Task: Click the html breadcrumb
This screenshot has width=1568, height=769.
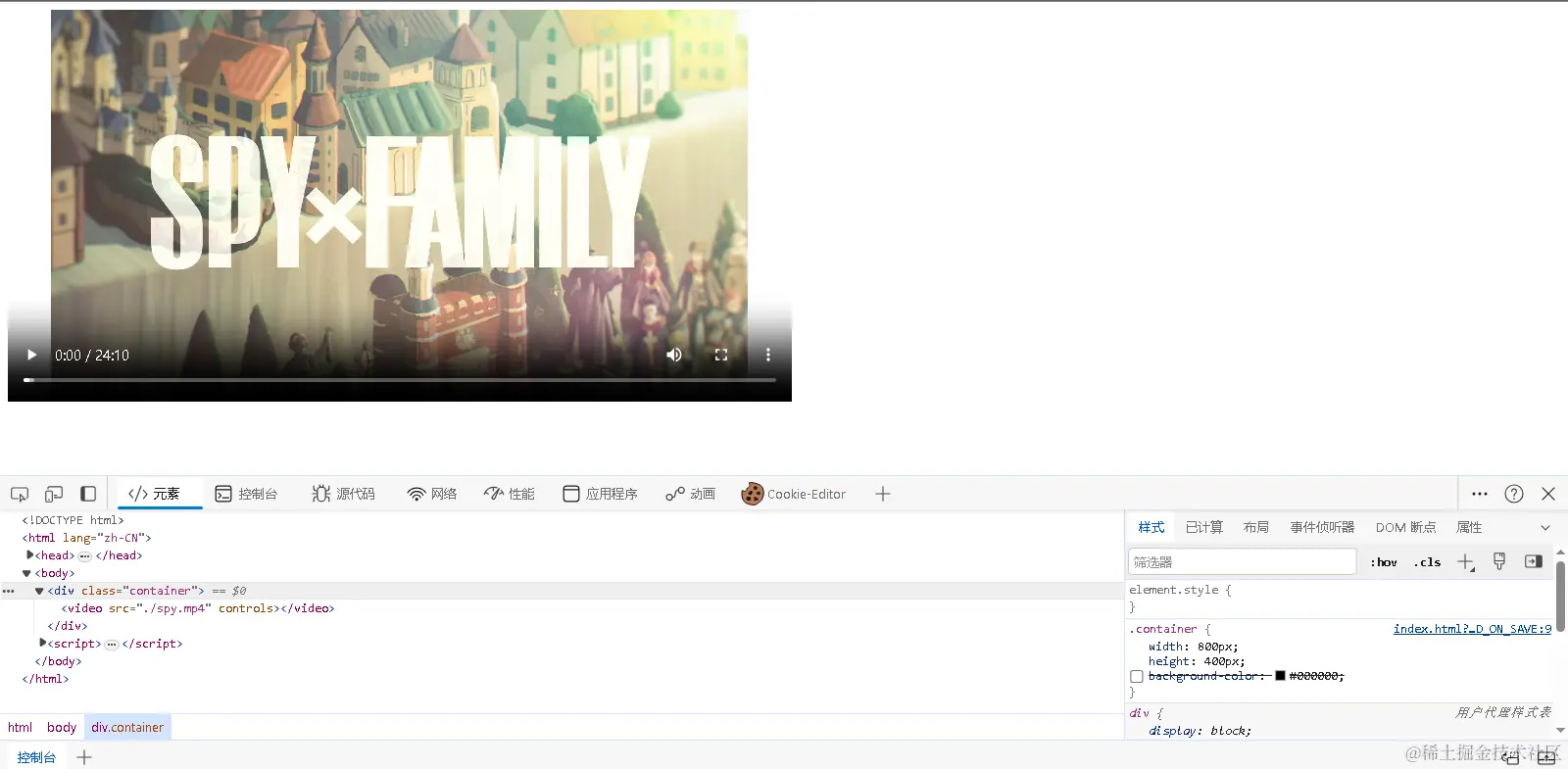Action: pyautogui.click(x=20, y=727)
